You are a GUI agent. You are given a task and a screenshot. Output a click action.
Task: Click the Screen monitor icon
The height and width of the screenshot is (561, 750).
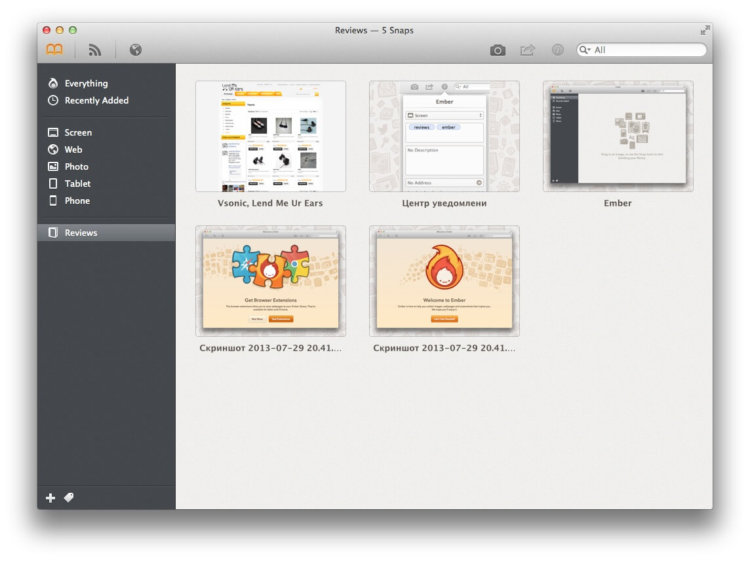tap(53, 132)
